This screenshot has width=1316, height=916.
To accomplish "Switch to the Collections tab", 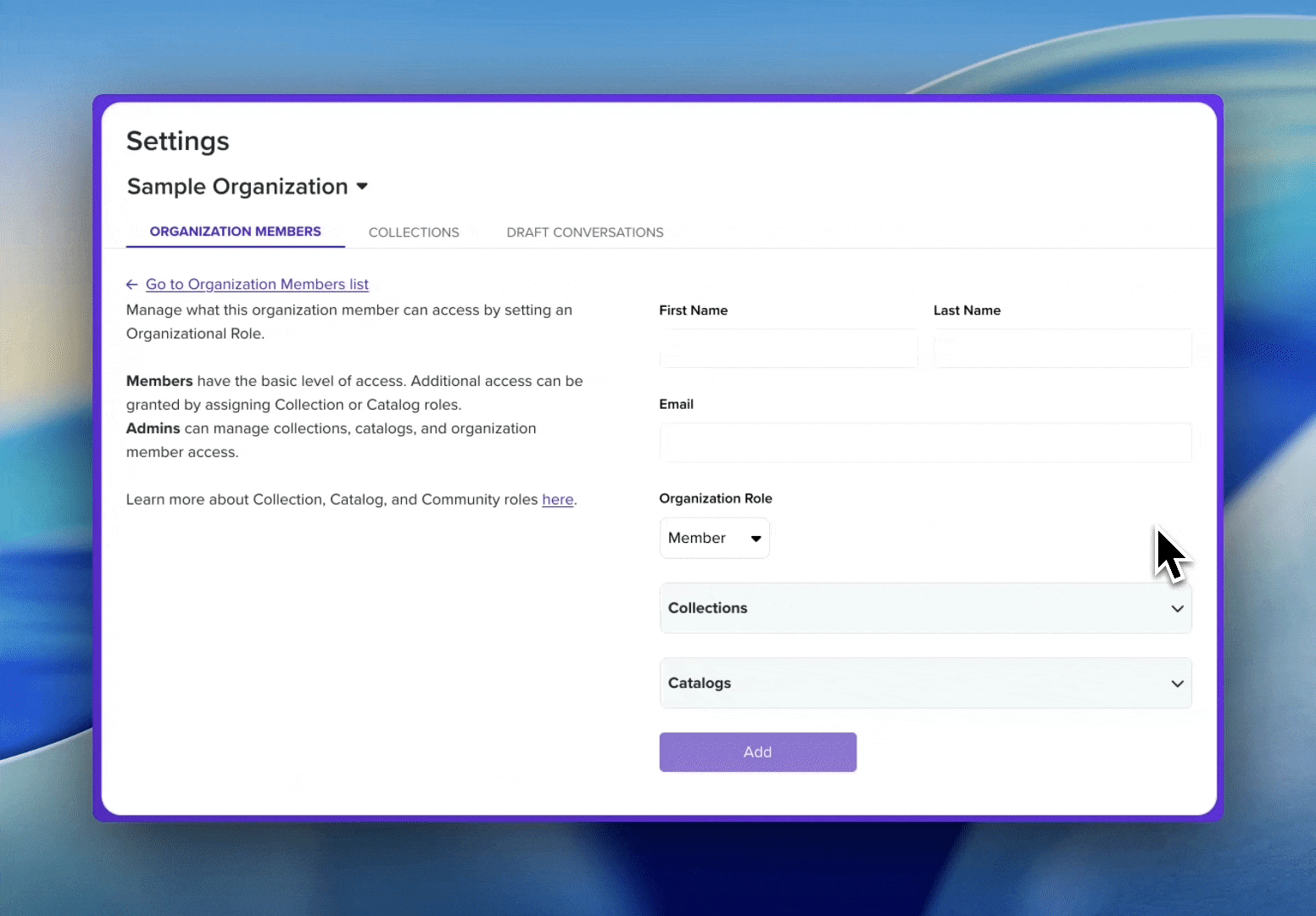I will pos(414,232).
